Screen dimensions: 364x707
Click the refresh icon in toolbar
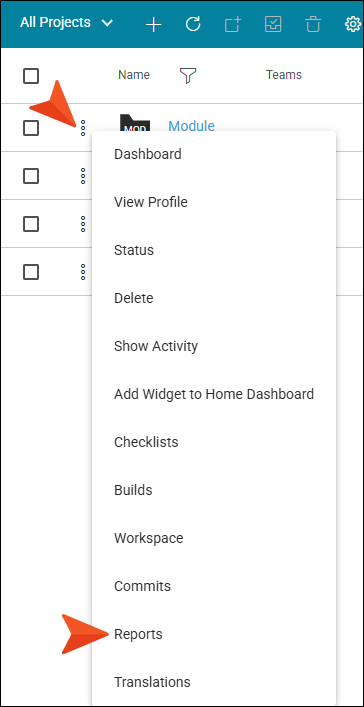[x=193, y=24]
